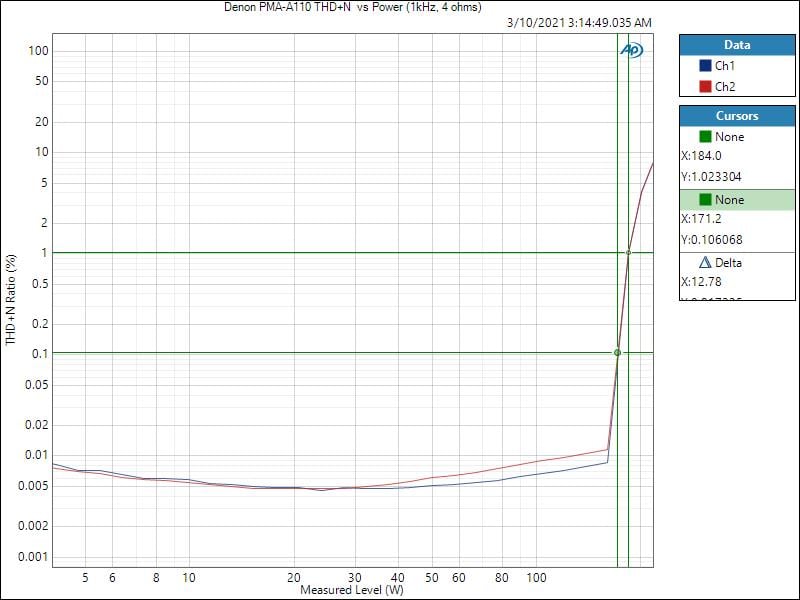Select the X:184.0 cursor value
This screenshot has height=600, width=800.
[x=701, y=156]
